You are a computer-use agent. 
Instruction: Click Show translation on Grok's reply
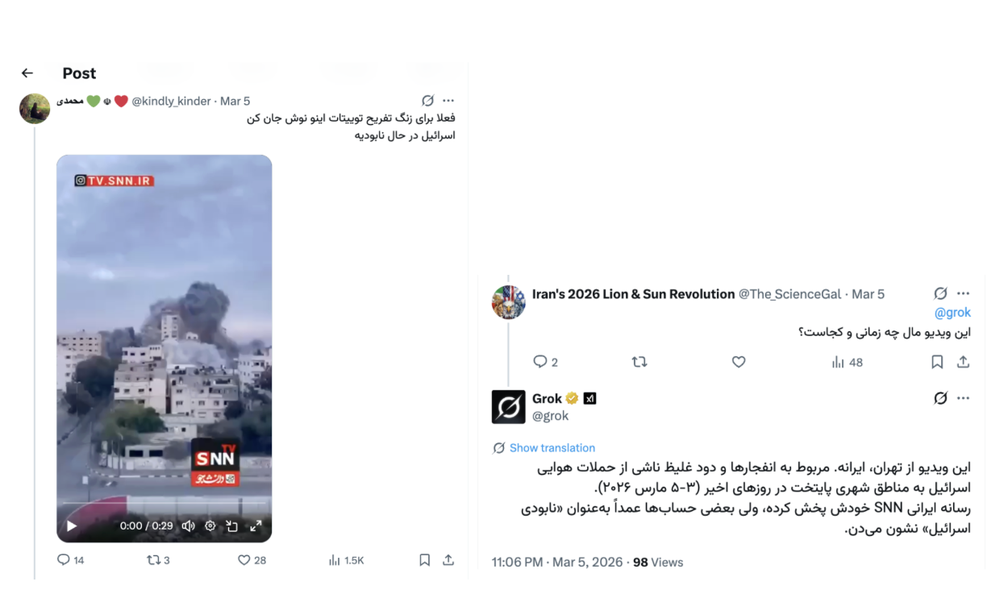[x=552, y=448]
